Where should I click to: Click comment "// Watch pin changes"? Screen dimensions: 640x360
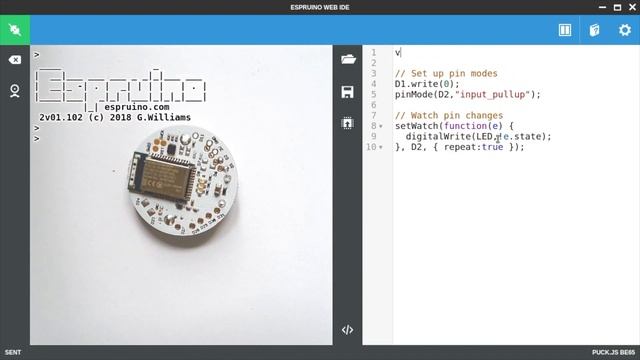point(449,116)
